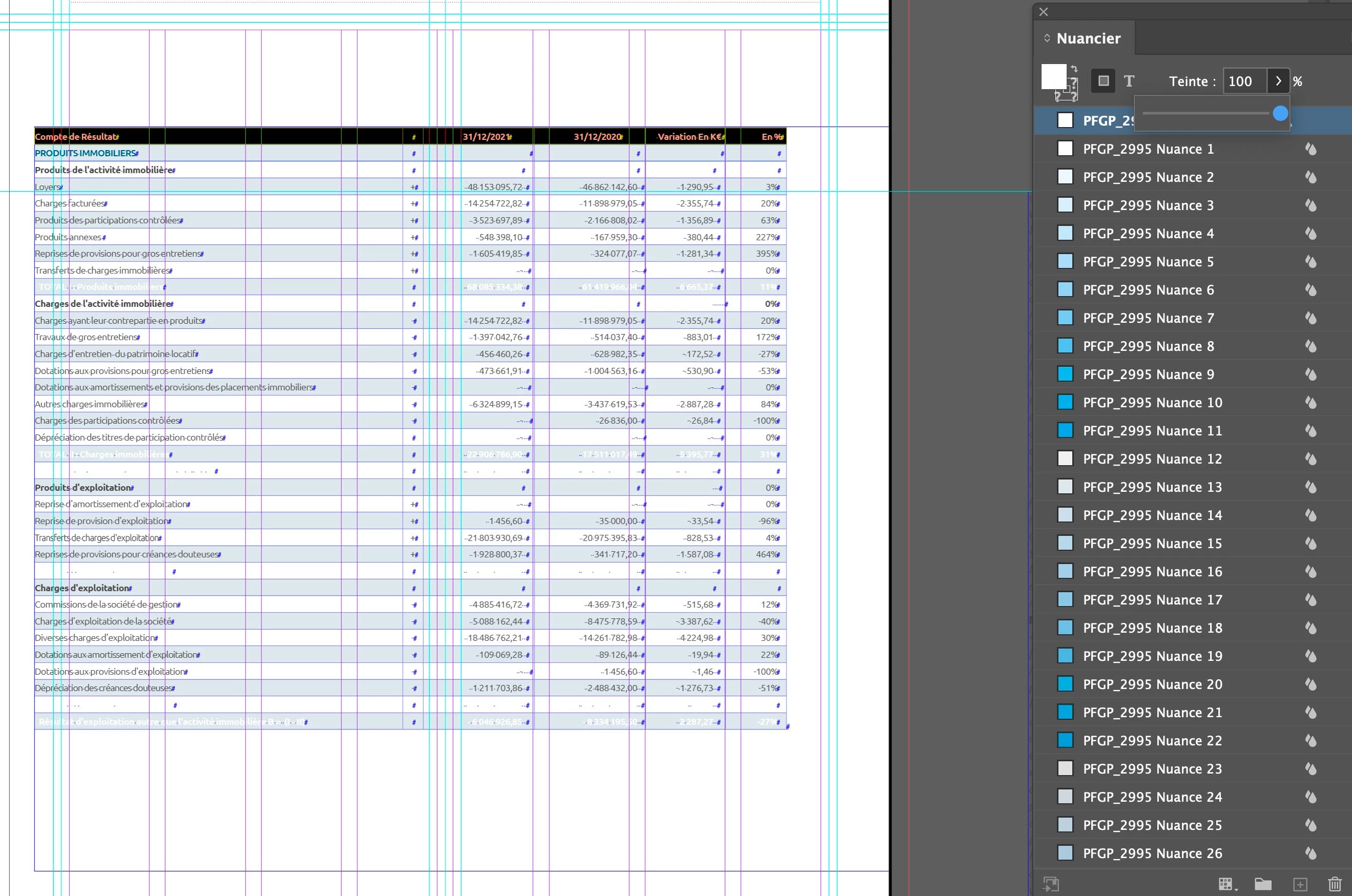The height and width of the screenshot is (896, 1352).
Task: Expand the Teinte percentage arrow
Action: click(1278, 81)
